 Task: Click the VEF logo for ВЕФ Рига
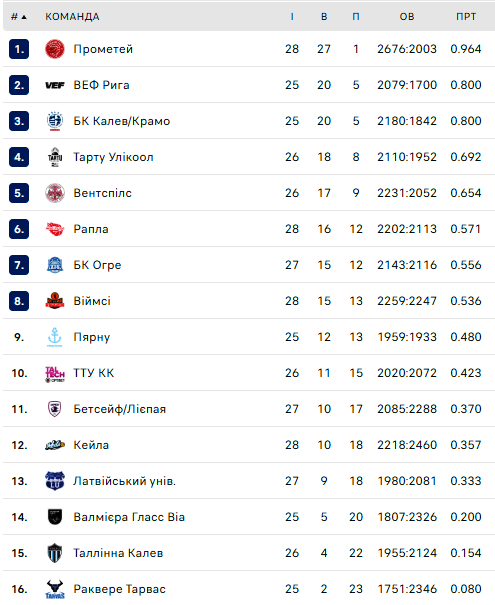pos(55,85)
